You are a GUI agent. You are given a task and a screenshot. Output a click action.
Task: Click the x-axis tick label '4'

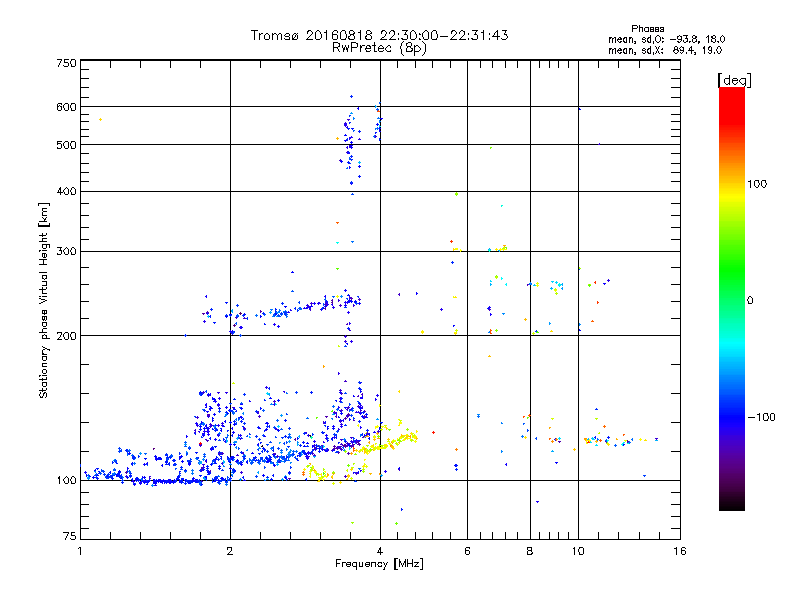(380, 551)
